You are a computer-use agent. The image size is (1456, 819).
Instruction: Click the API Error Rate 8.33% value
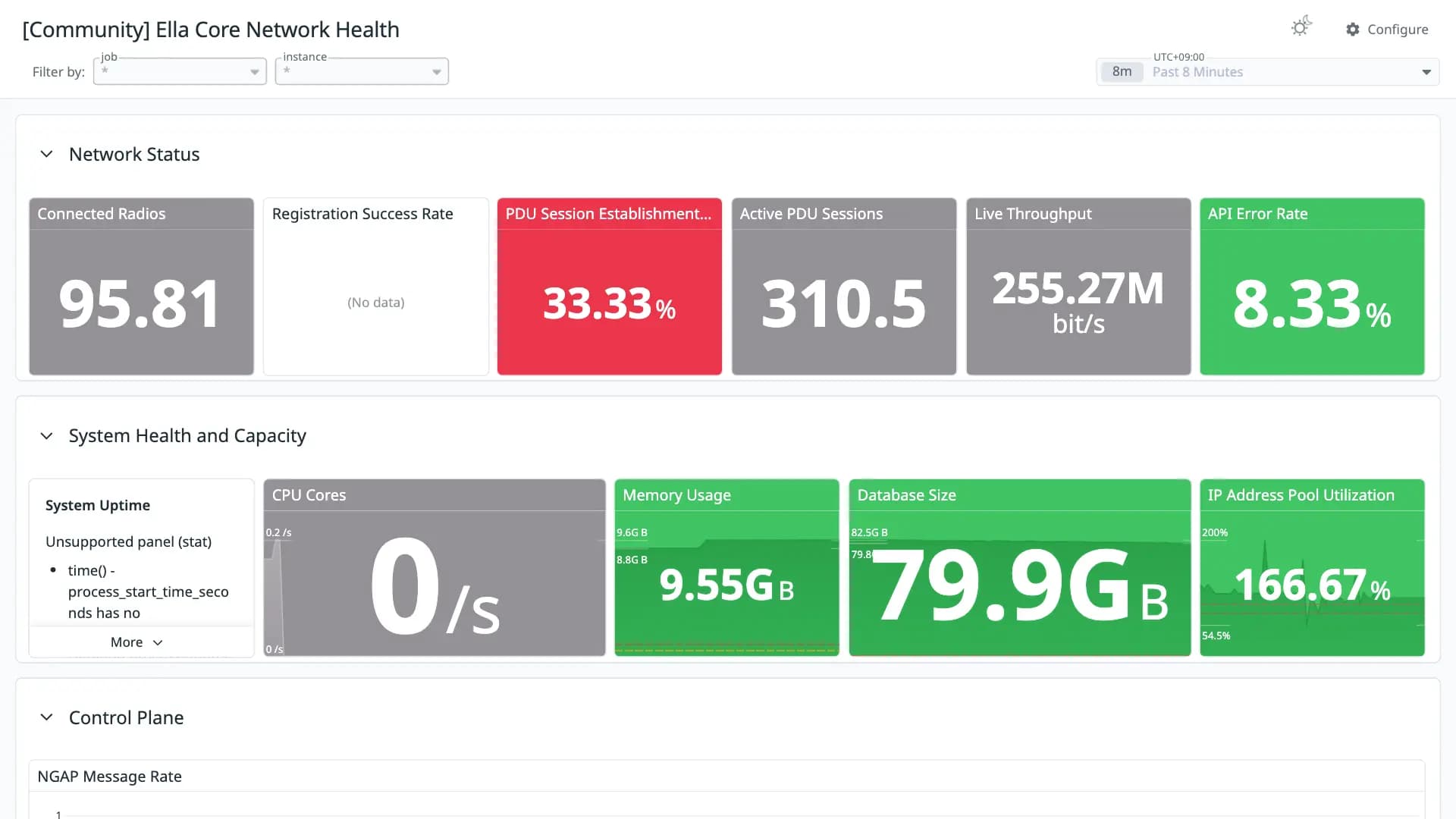coord(1312,304)
